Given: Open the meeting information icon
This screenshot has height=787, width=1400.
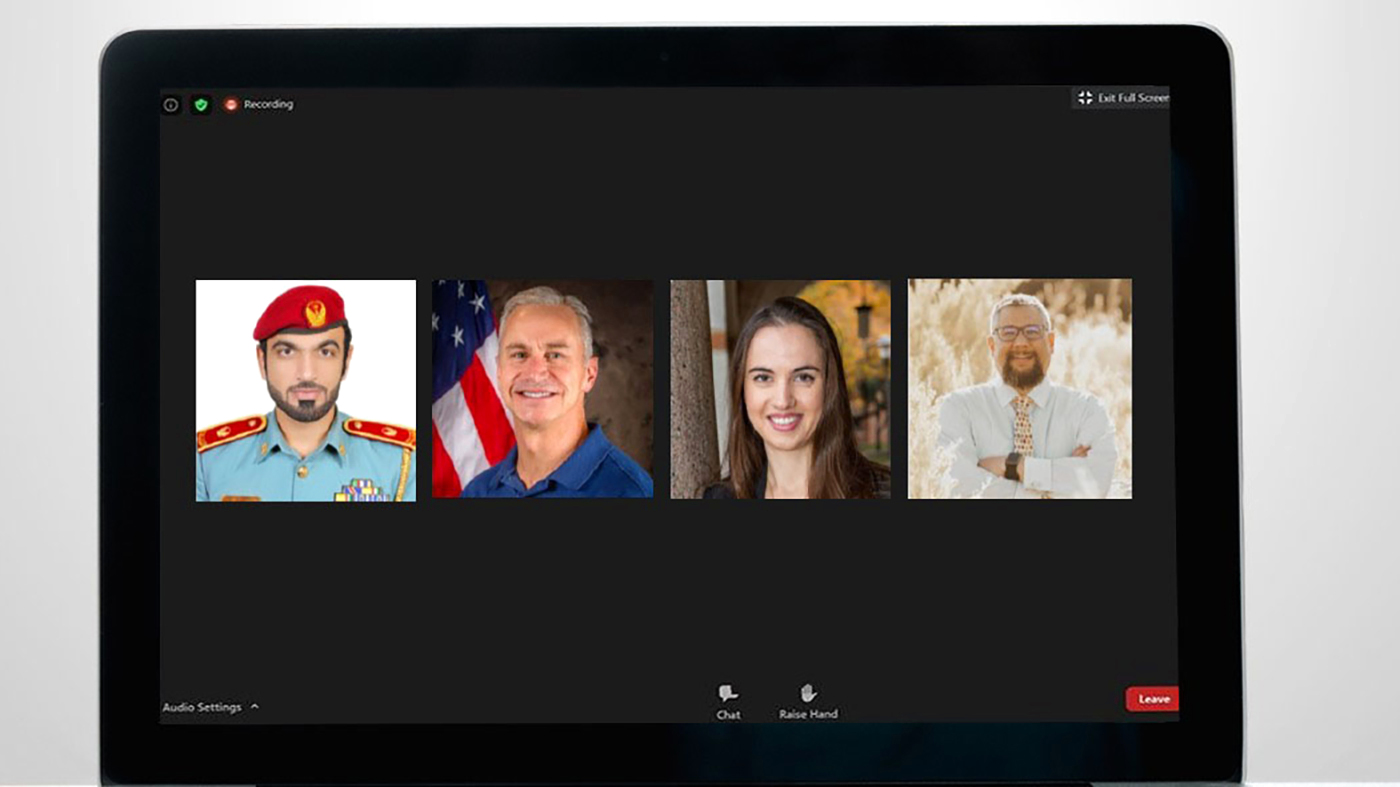Looking at the screenshot, I should pos(171,105).
